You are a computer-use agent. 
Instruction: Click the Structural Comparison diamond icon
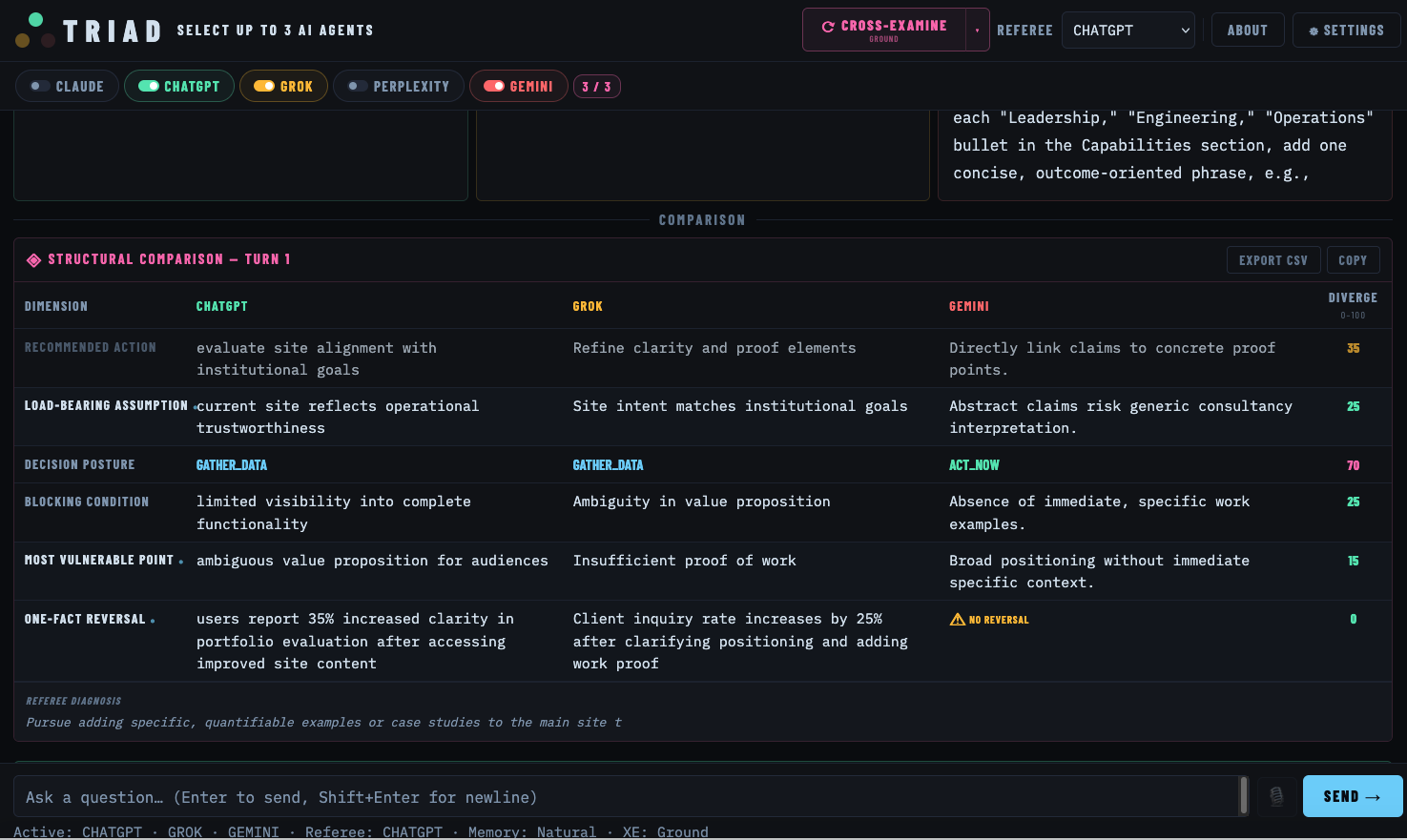(33, 259)
